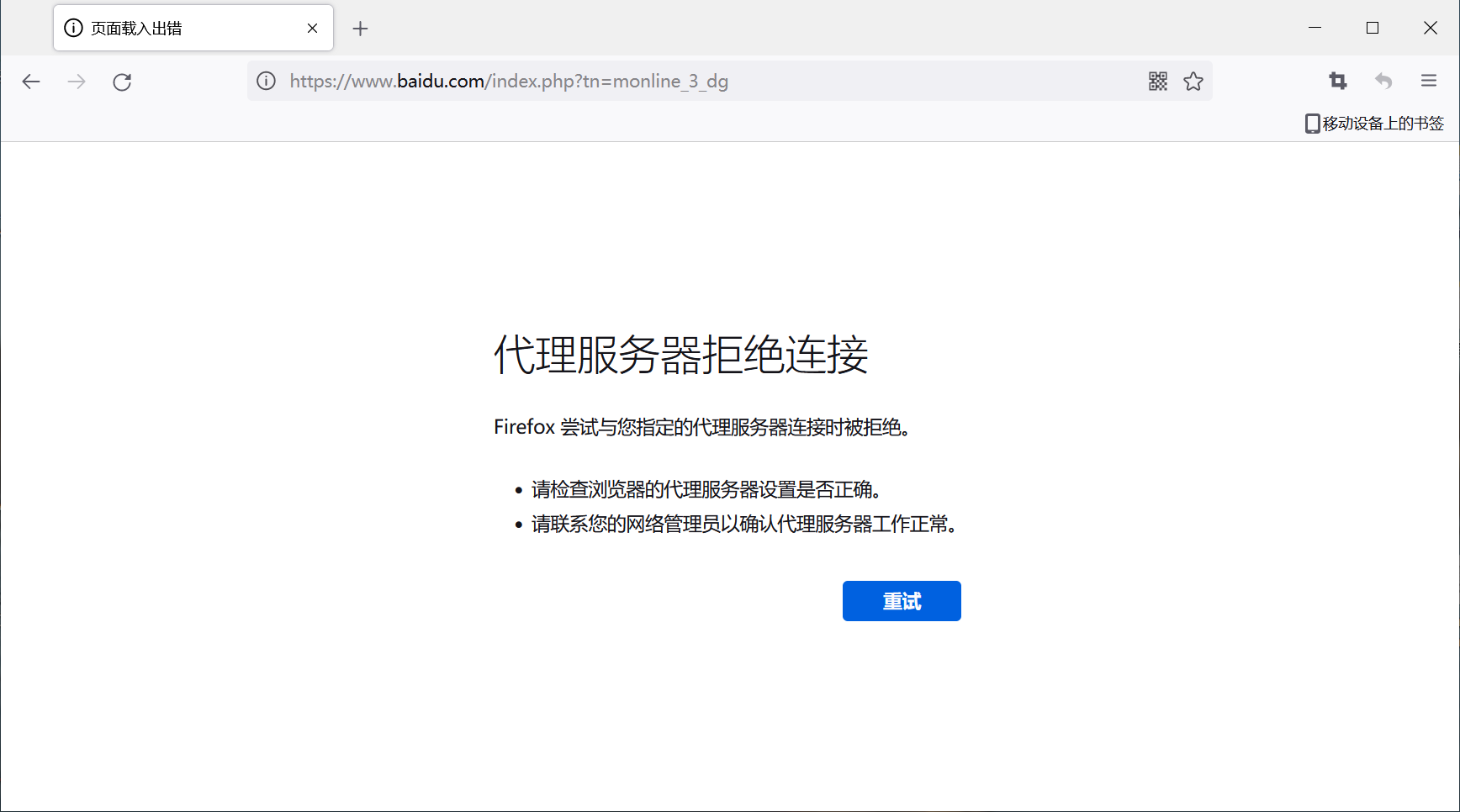This screenshot has width=1460, height=812.
Task: Restore the recently closed tab arrow
Action: click(1383, 81)
